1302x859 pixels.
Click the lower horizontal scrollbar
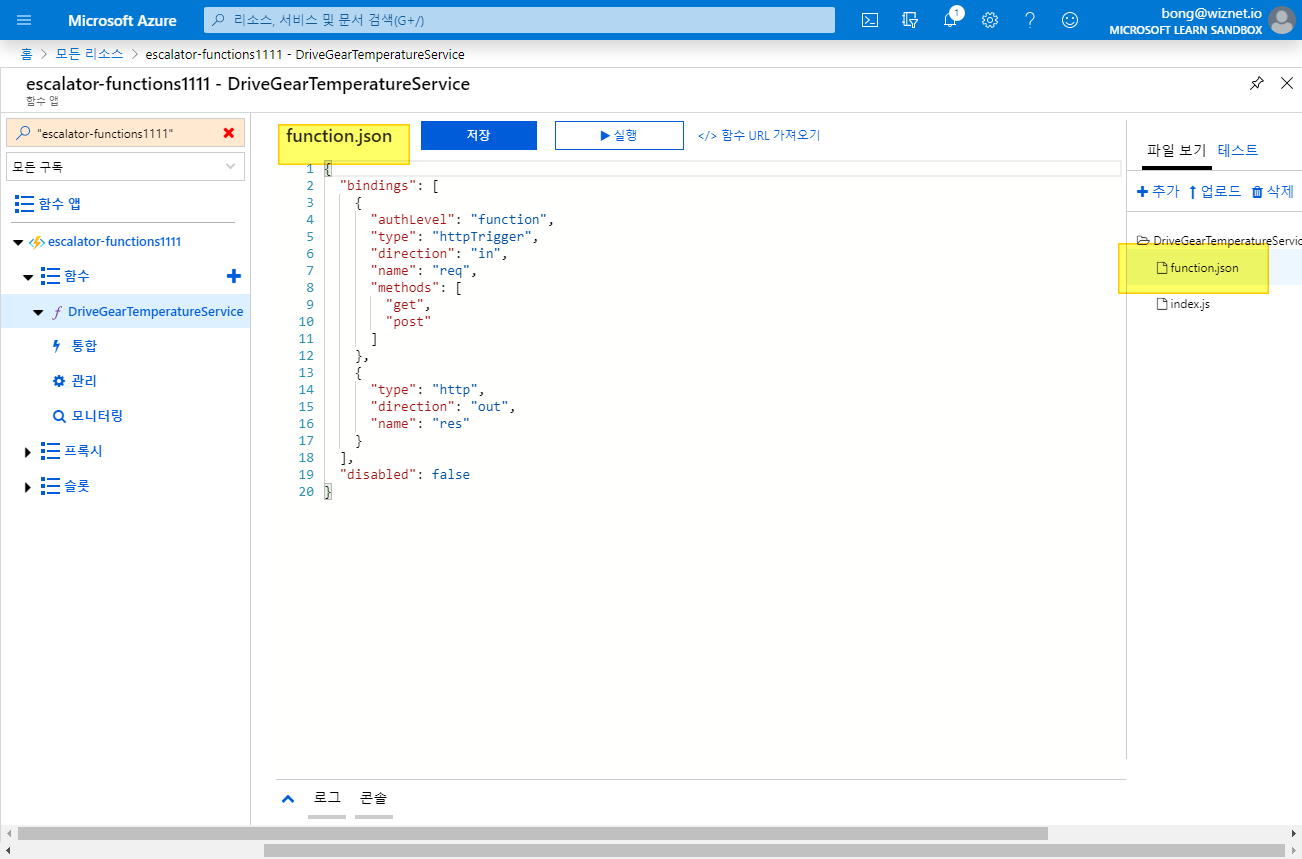[x=774, y=850]
